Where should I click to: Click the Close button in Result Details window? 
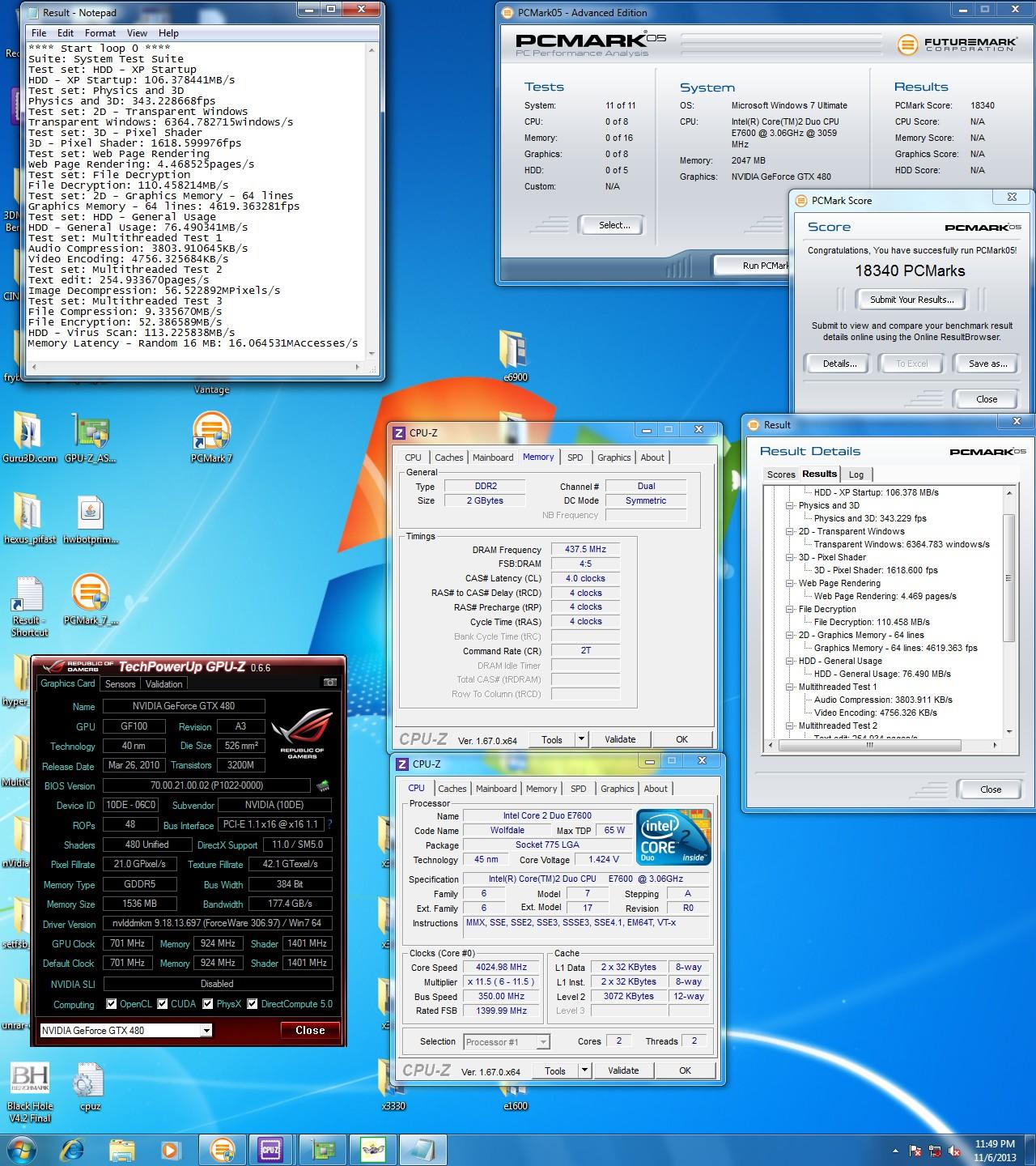(991, 789)
